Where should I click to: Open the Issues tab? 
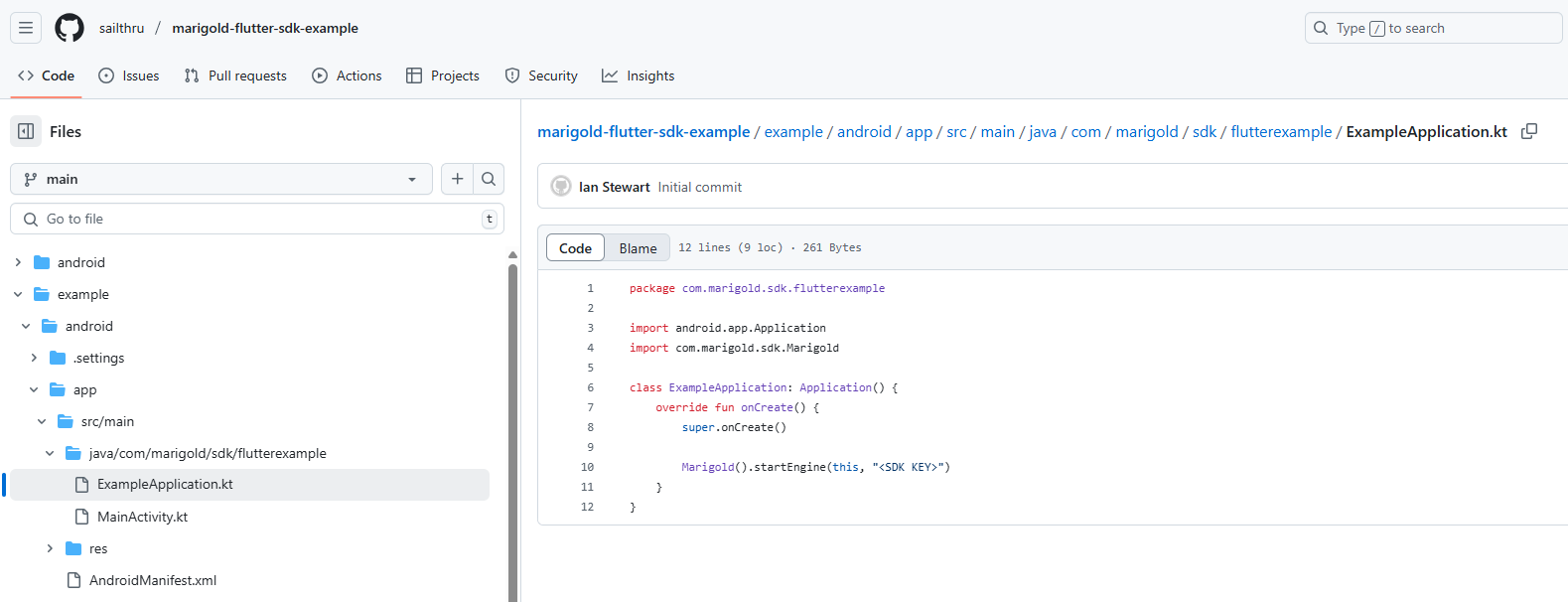click(129, 75)
